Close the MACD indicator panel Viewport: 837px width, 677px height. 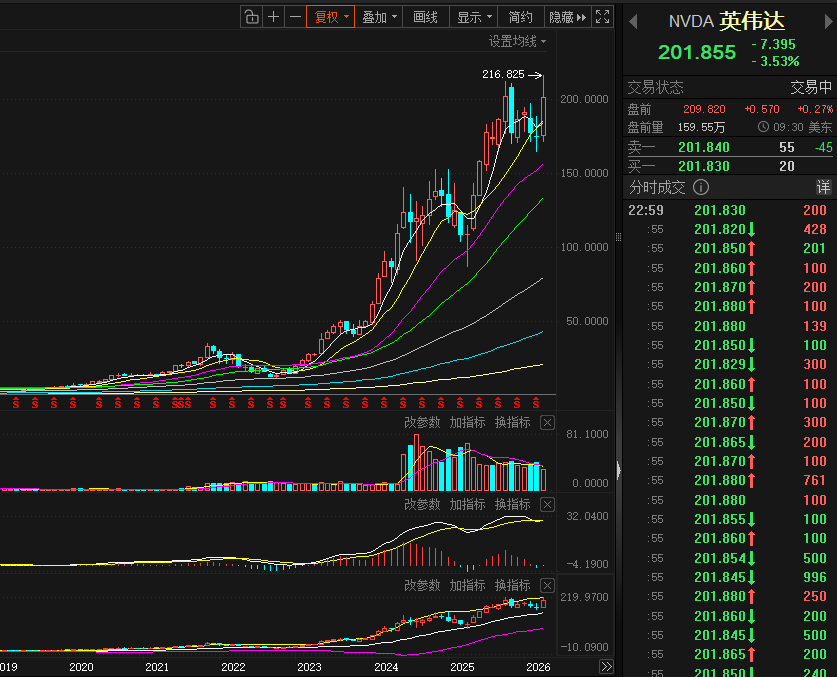(x=547, y=505)
